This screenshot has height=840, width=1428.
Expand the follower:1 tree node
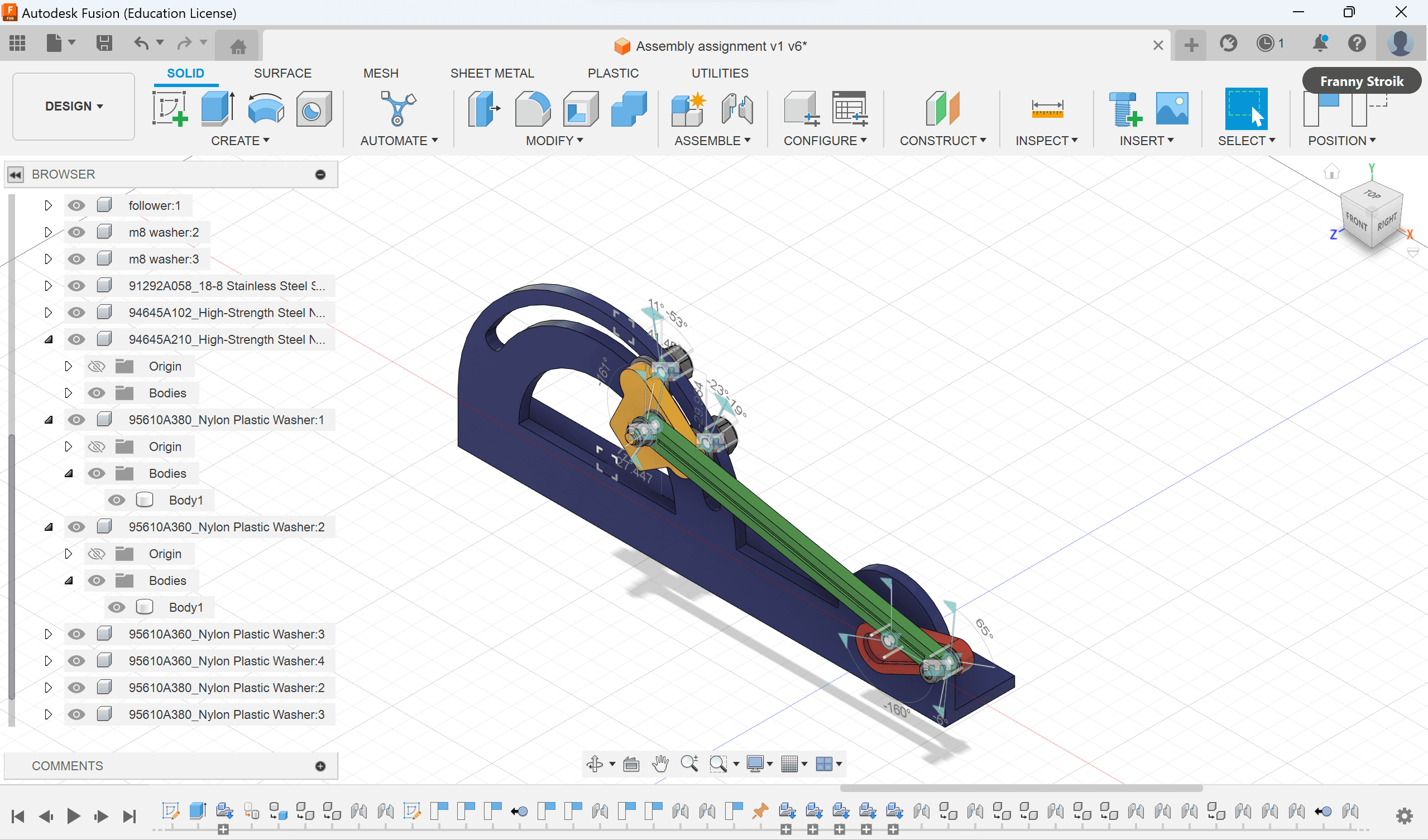coord(48,205)
